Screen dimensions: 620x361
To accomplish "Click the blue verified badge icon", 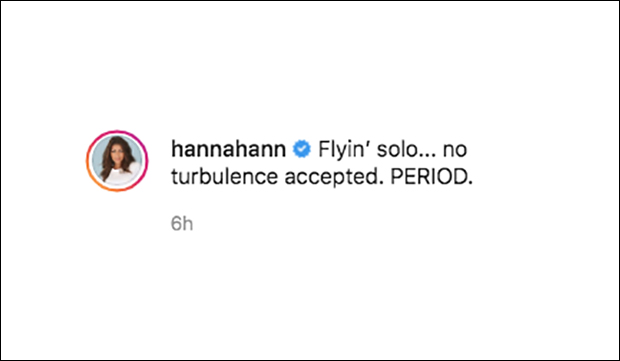I will pyautogui.click(x=302, y=149).
